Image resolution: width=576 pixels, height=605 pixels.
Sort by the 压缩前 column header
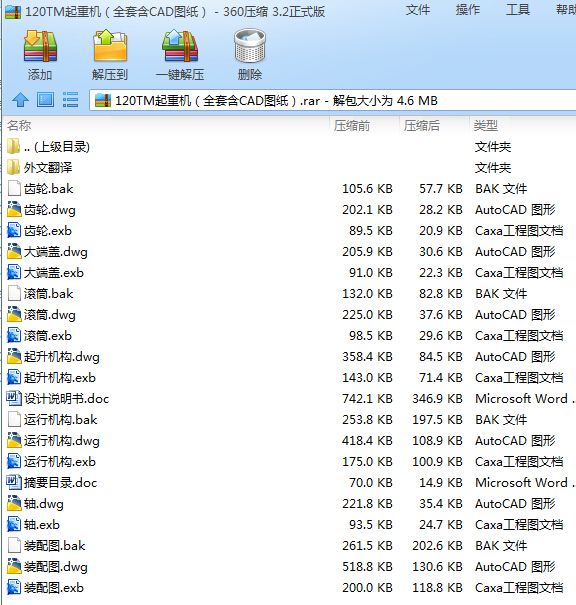pyautogui.click(x=352, y=125)
